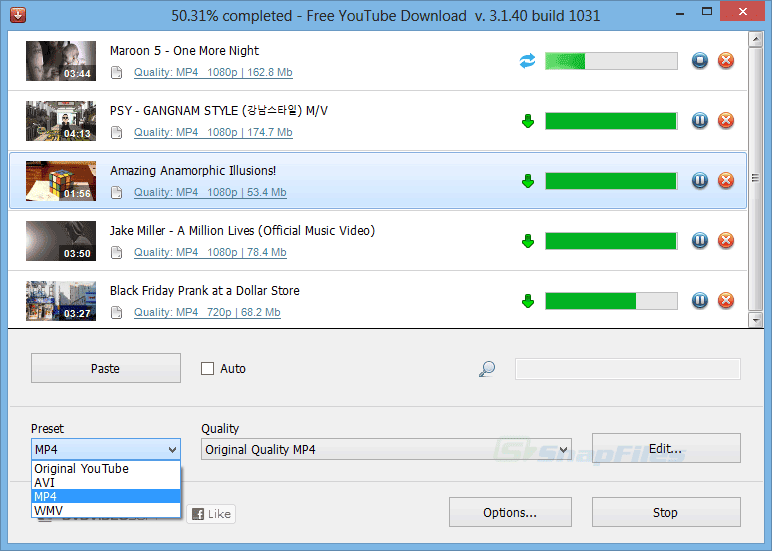Stop the Maroon 5 download

point(700,61)
